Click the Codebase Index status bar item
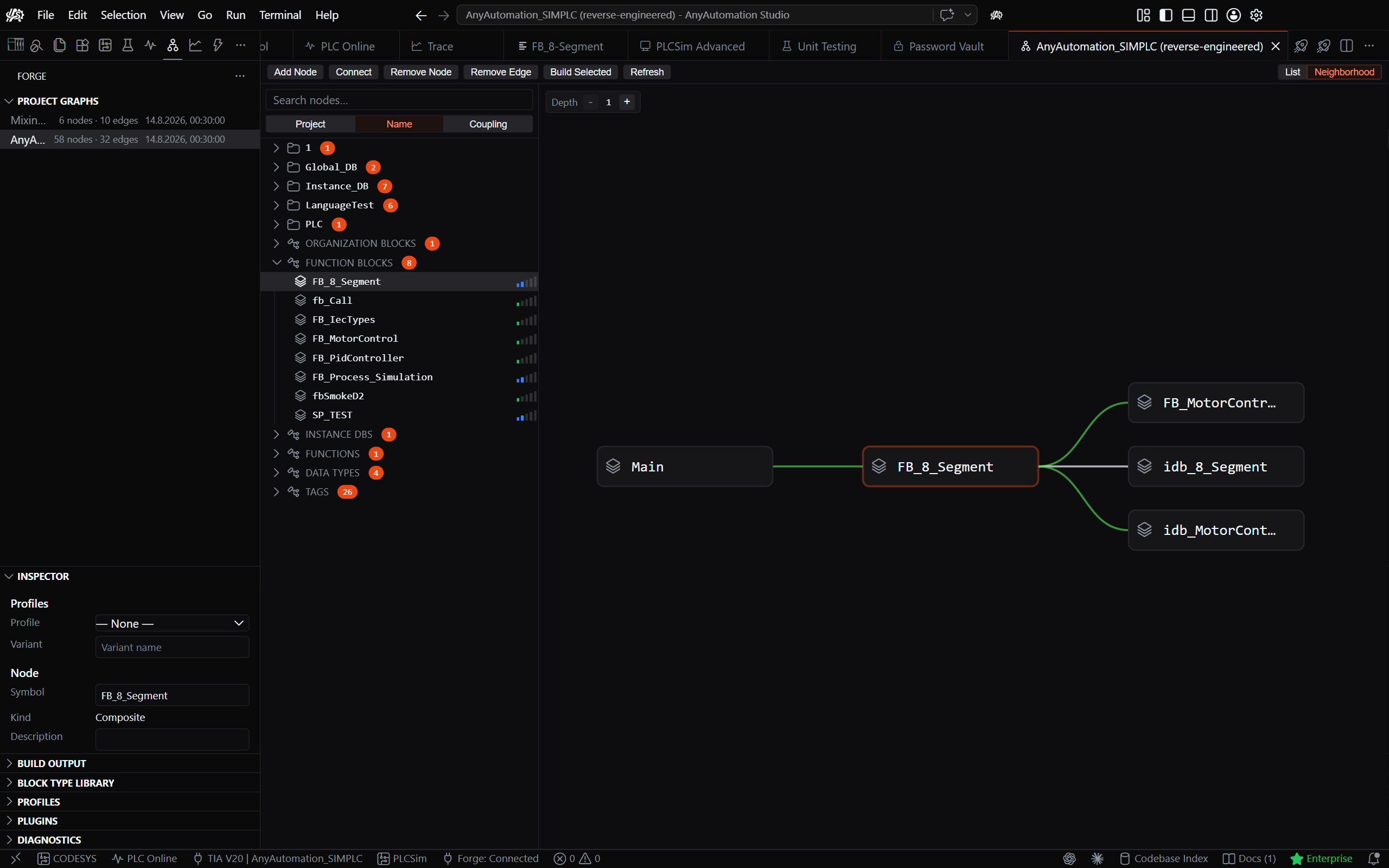 pyautogui.click(x=1164, y=858)
